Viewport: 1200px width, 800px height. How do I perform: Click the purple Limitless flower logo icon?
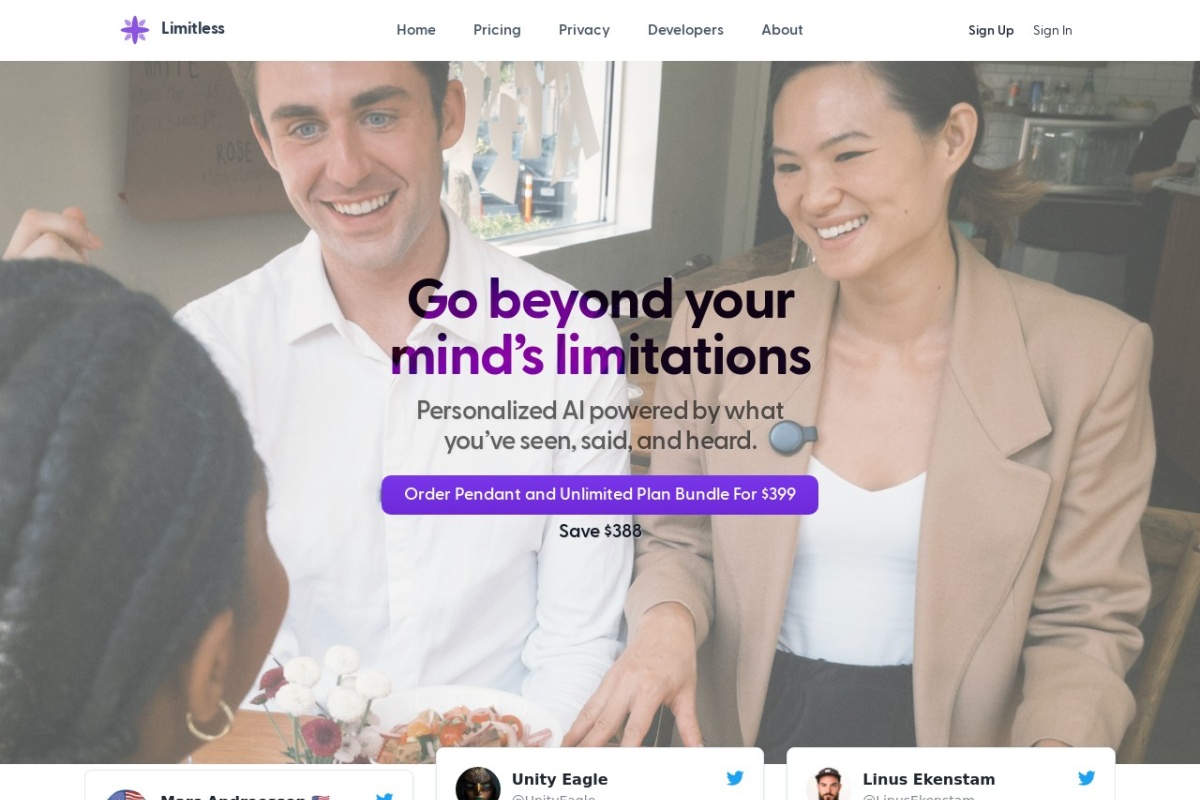click(134, 29)
